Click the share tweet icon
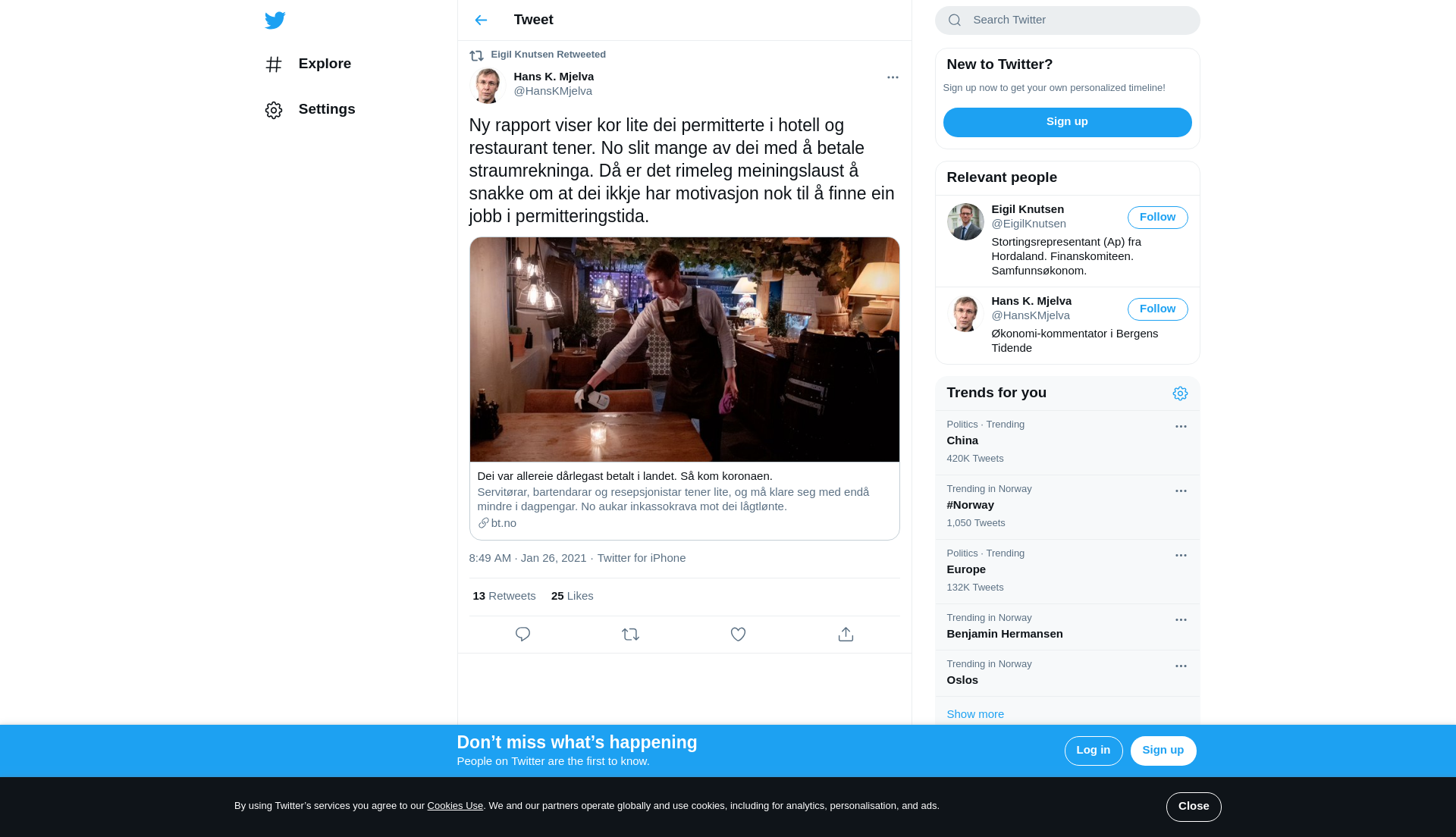The image size is (1456, 837). (846, 635)
